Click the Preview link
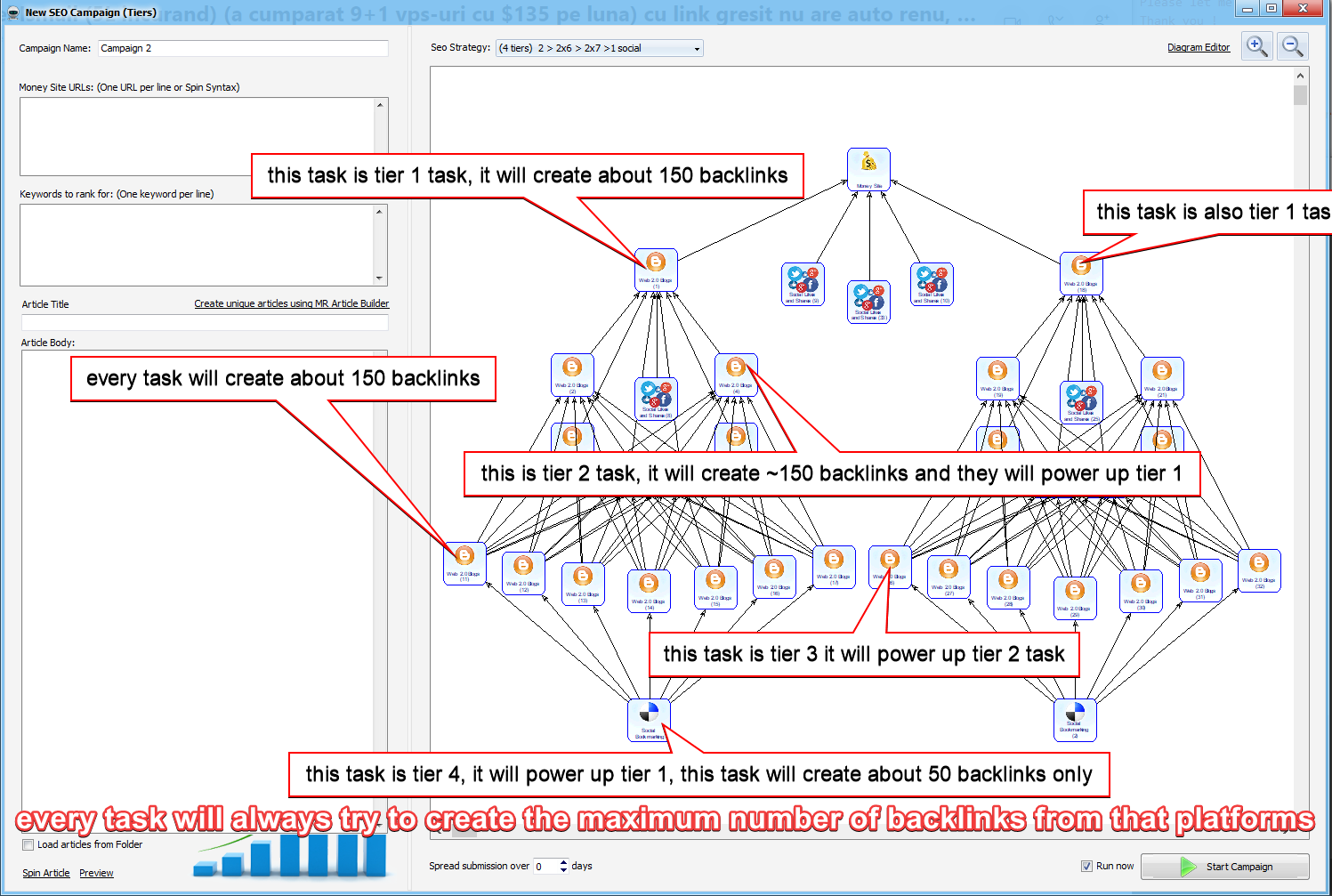The image size is (1332, 896). (96, 874)
